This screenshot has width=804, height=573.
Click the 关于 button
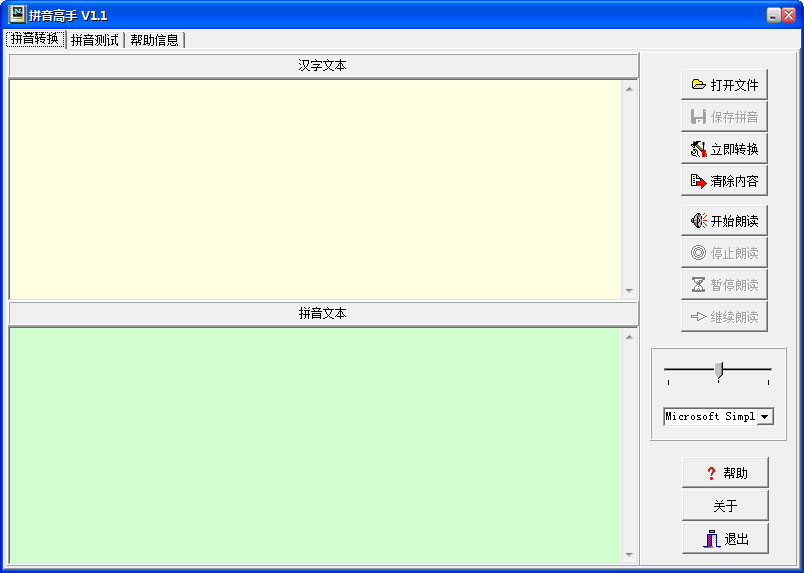point(725,506)
